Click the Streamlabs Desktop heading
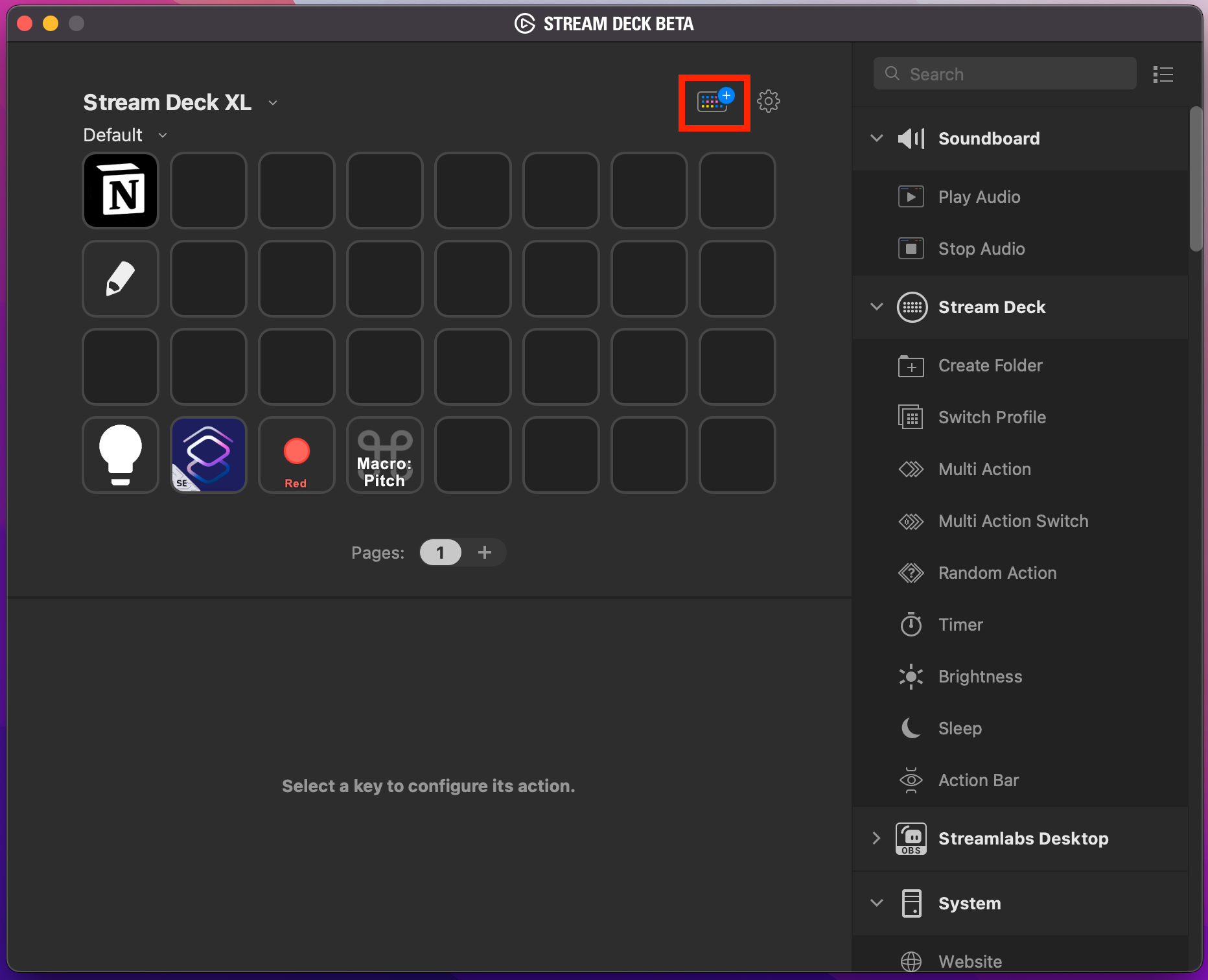1208x980 pixels. [x=1023, y=839]
